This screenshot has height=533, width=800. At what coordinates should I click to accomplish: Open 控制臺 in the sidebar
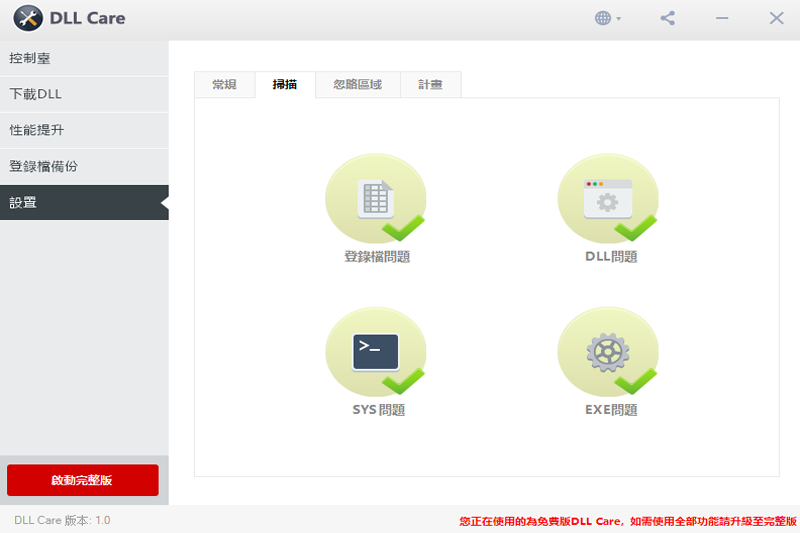click(x=84, y=59)
